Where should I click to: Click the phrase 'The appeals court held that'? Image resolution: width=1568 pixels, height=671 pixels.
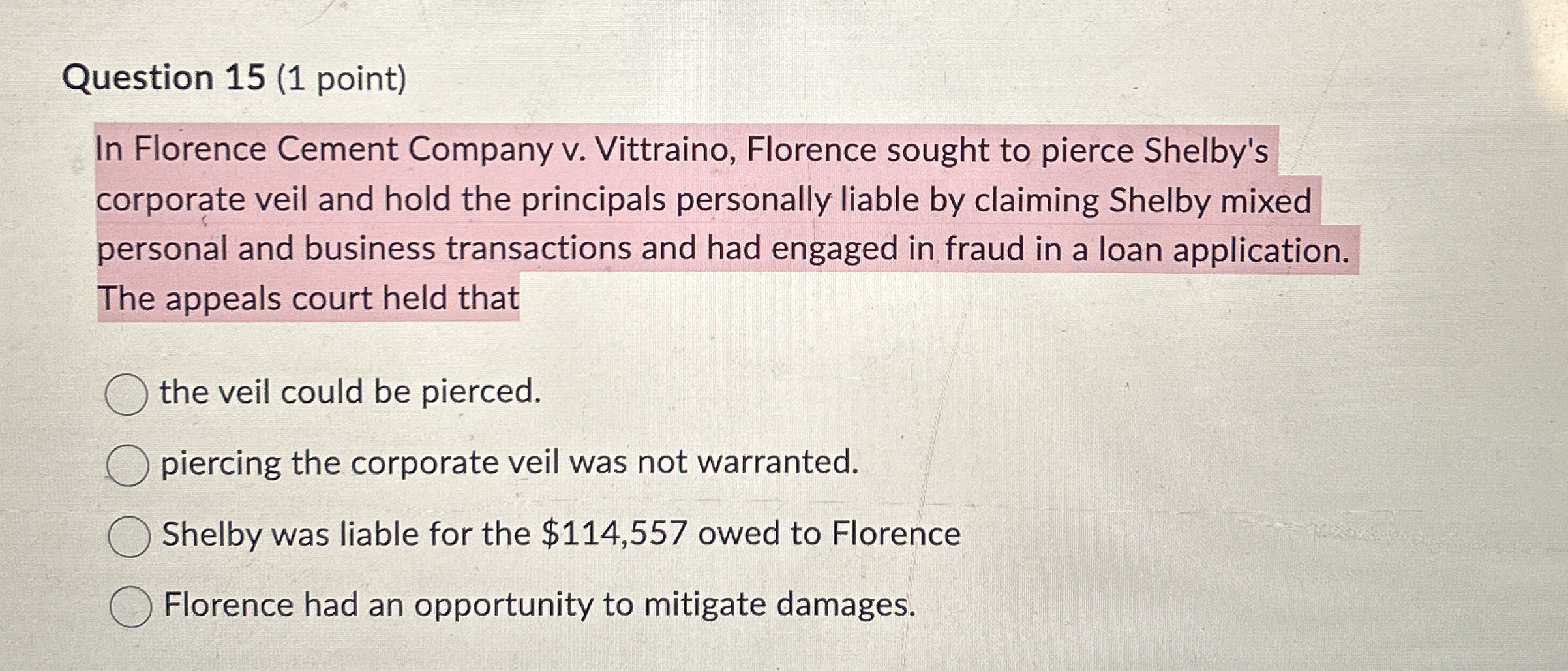307,298
